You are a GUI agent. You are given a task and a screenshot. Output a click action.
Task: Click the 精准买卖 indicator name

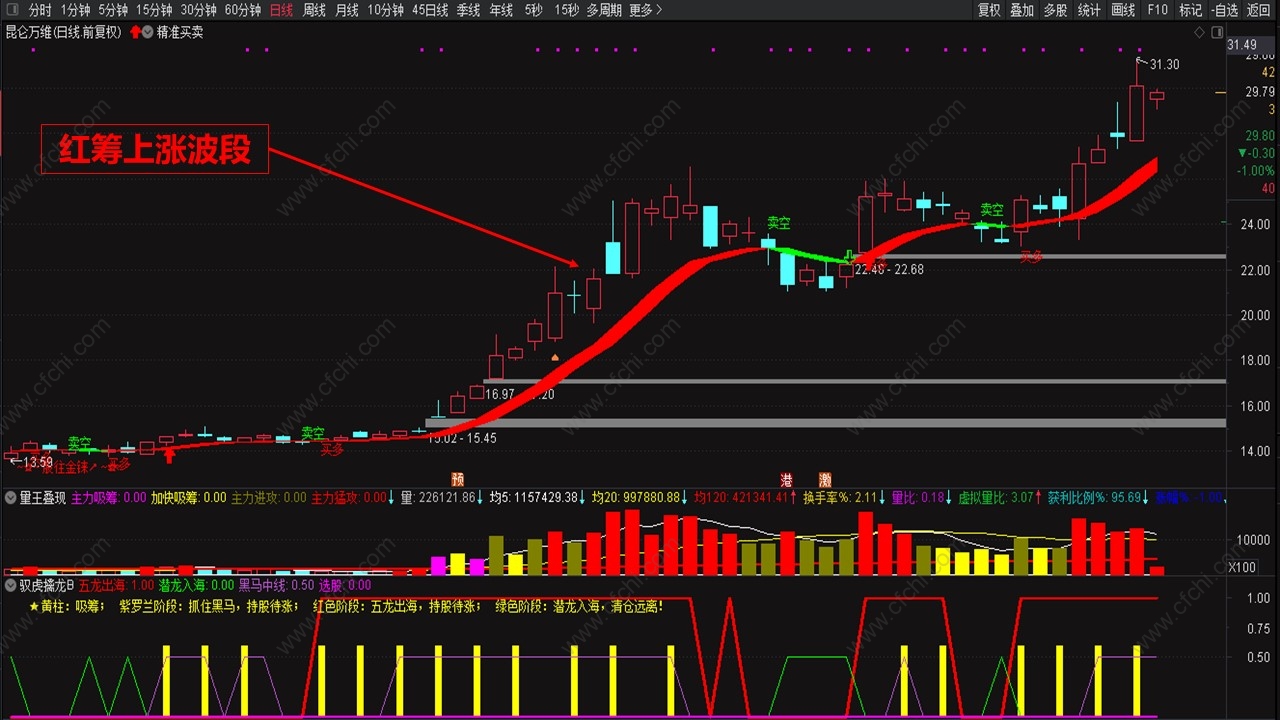pyautogui.click(x=180, y=32)
